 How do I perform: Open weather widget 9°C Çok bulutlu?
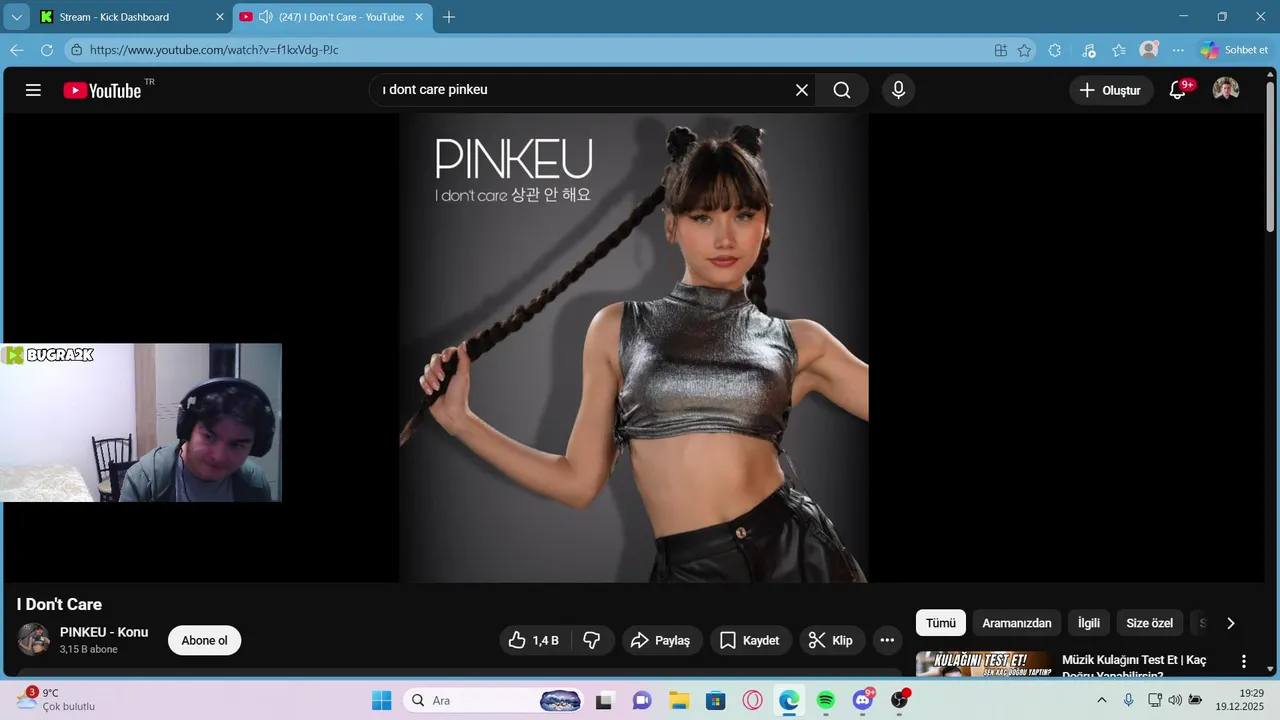[56, 699]
